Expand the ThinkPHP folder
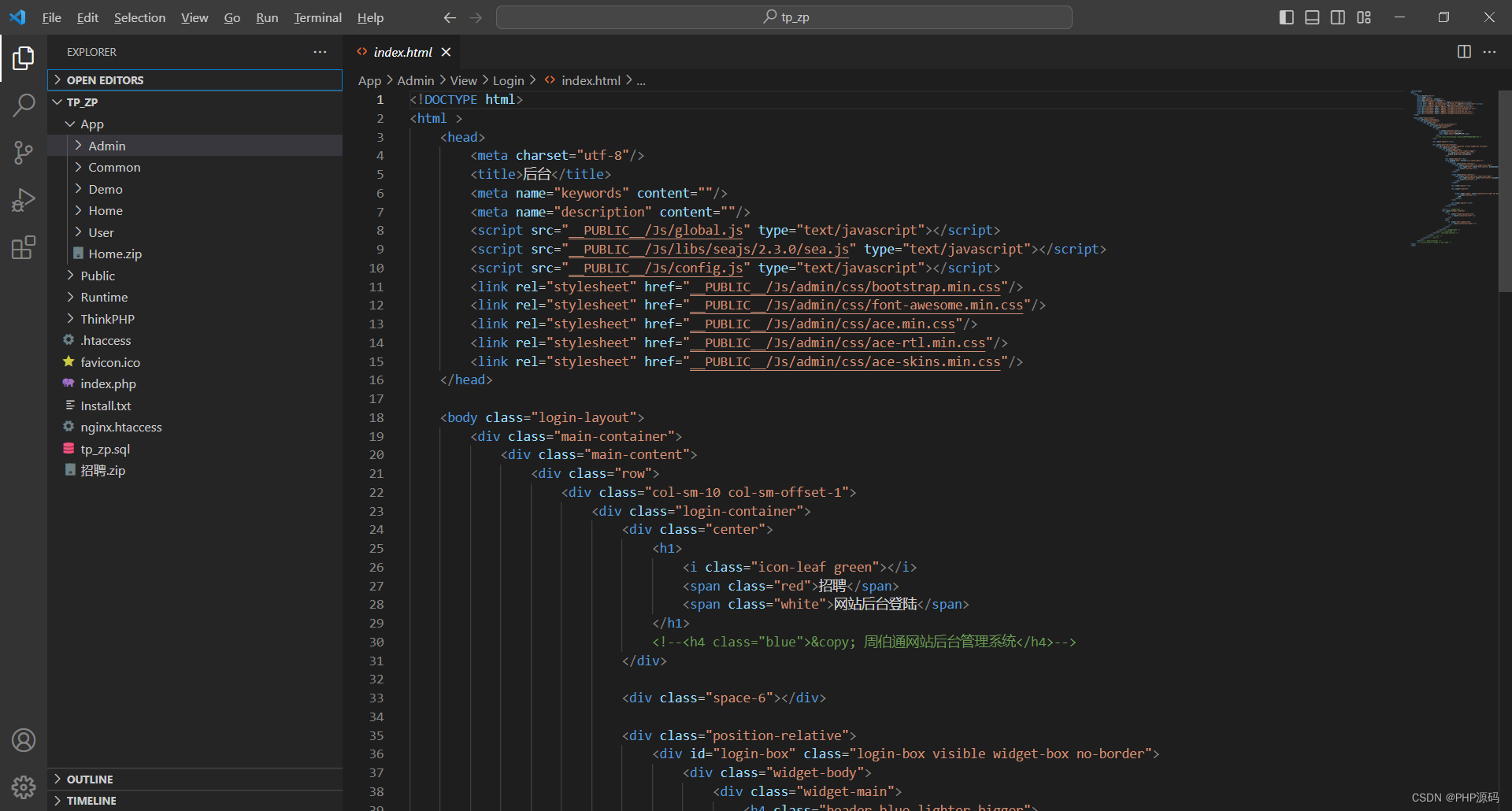 [x=195, y=319]
